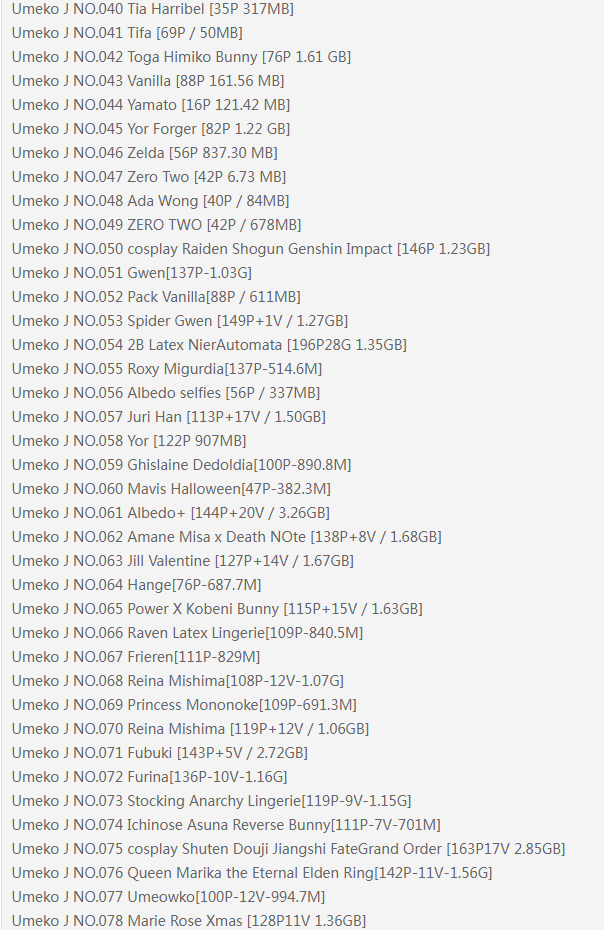Select the NO.053 Spider Gwen line
This screenshot has height=930, width=604.
pyautogui.click(x=180, y=321)
